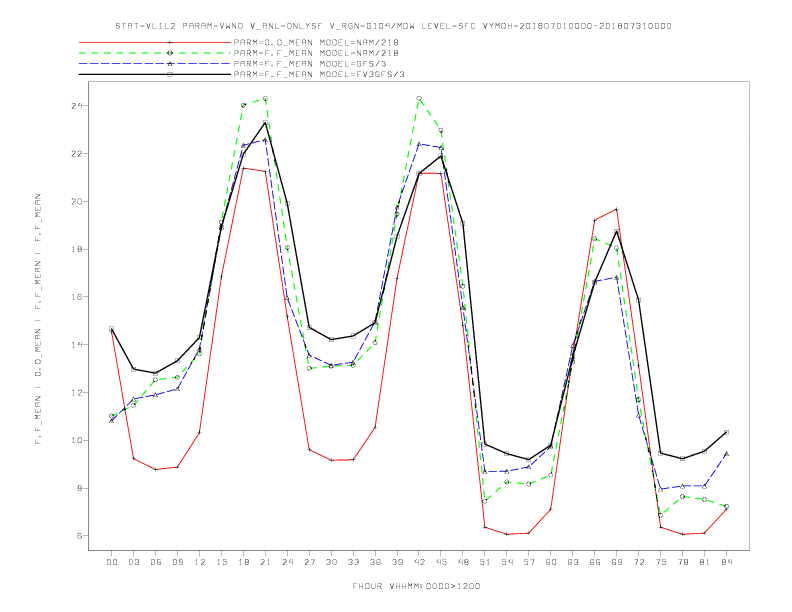Click x-axis tick label 15

point(221,562)
